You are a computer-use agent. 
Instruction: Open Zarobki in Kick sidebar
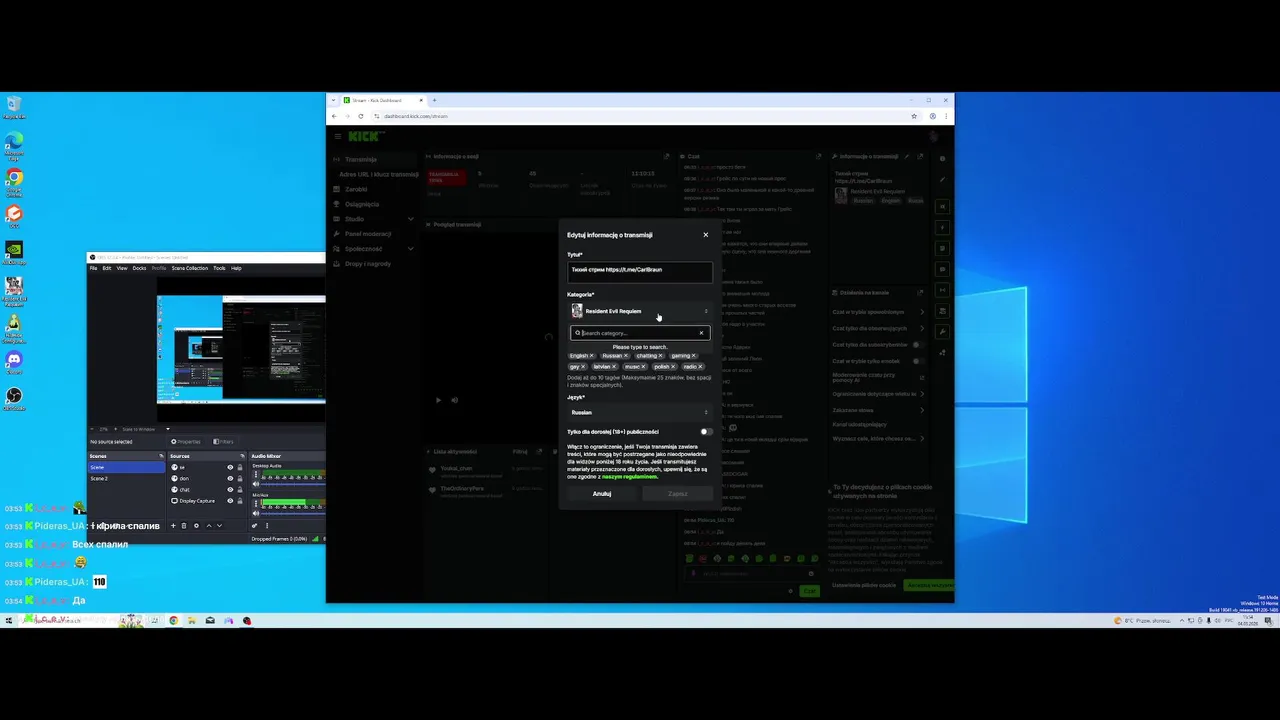pyautogui.click(x=356, y=189)
